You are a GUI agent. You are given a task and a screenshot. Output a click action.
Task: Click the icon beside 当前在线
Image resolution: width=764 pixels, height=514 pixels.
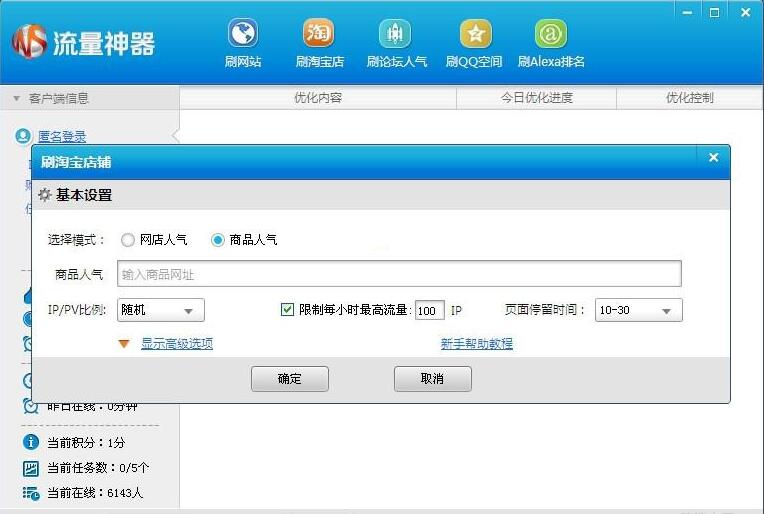point(31,493)
